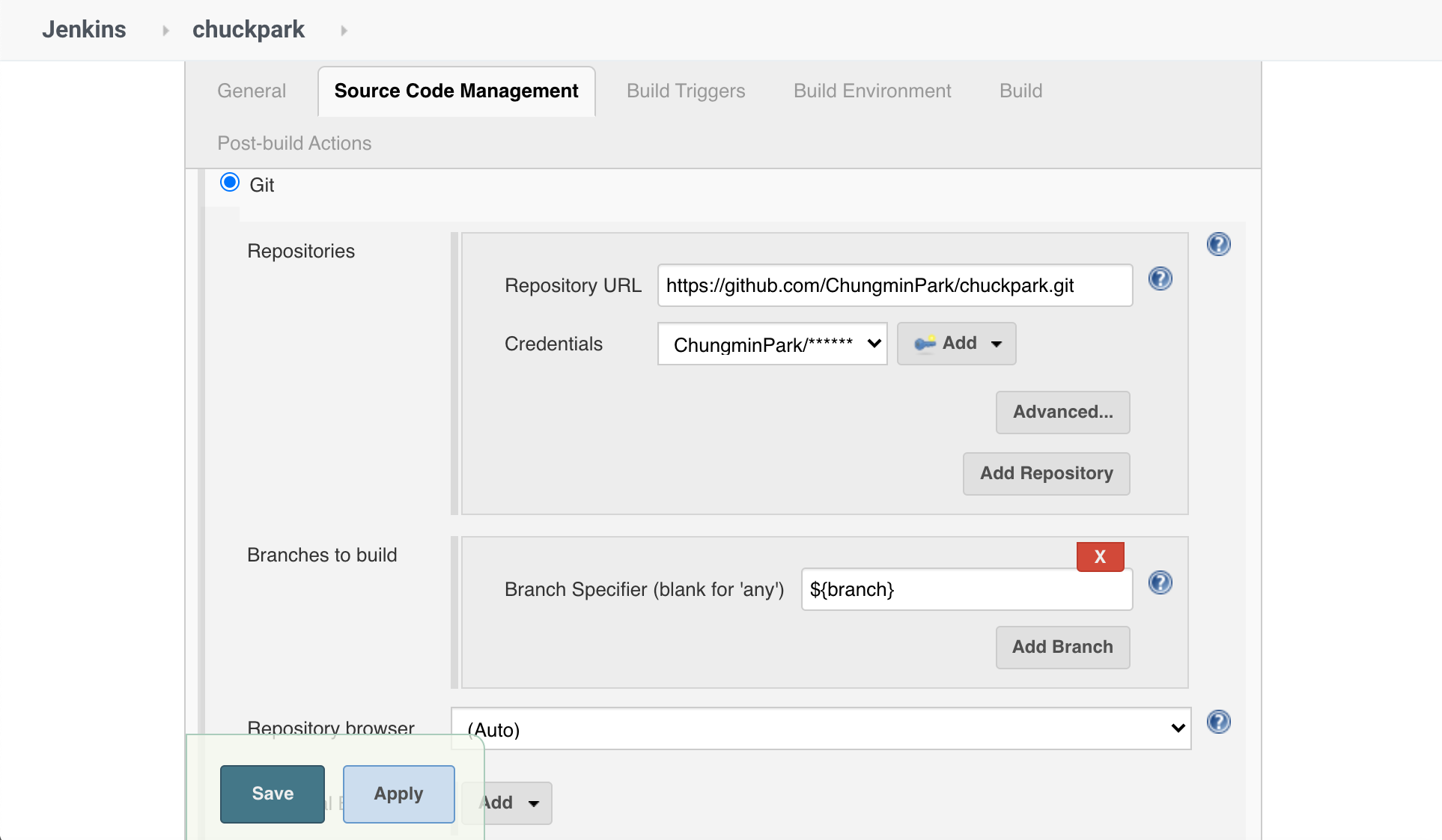
Task: Open Repository browser (Auto) dropdown
Action: (x=821, y=728)
